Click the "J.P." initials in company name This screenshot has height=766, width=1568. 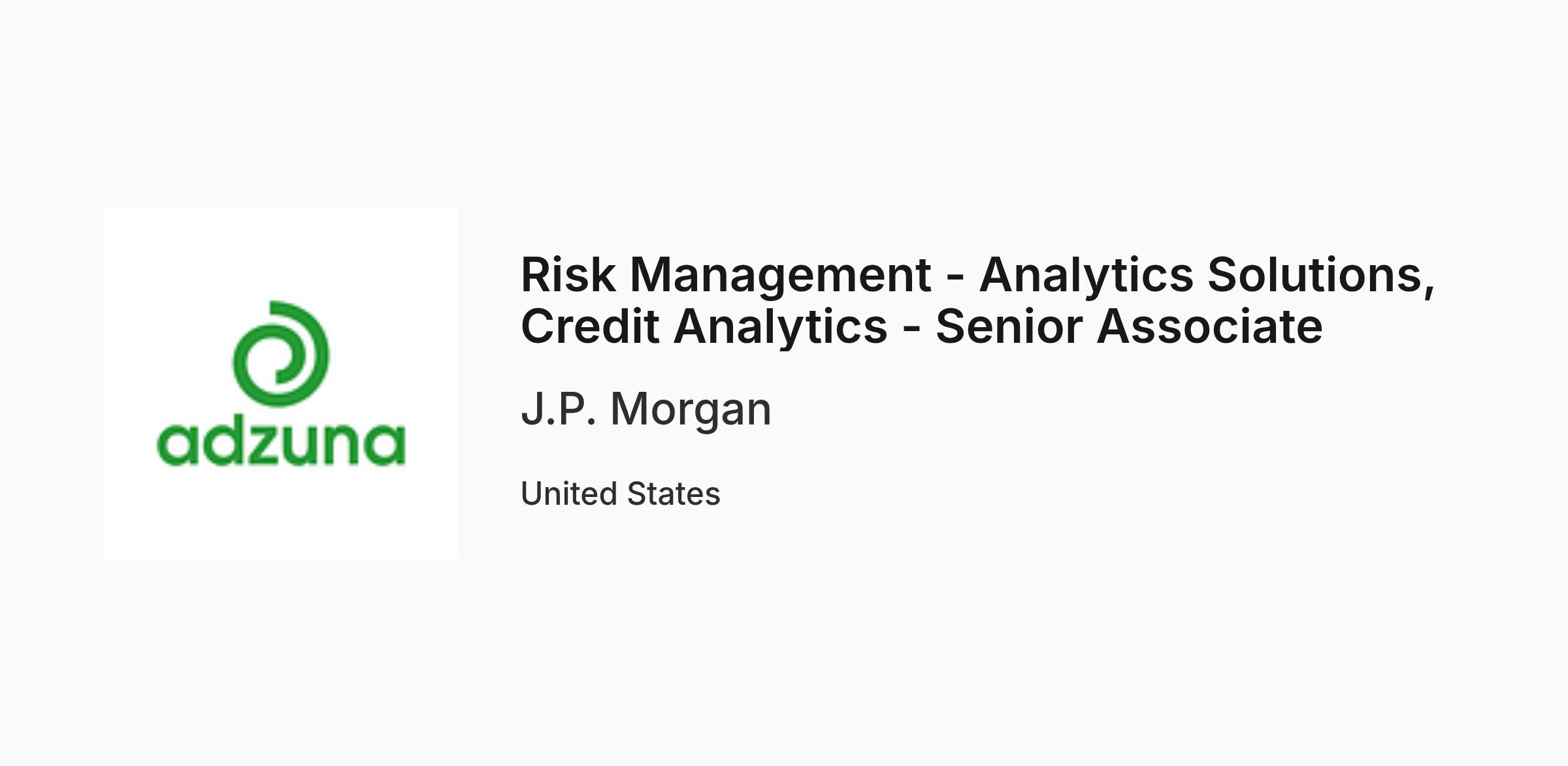pyautogui.click(x=559, y=409)
